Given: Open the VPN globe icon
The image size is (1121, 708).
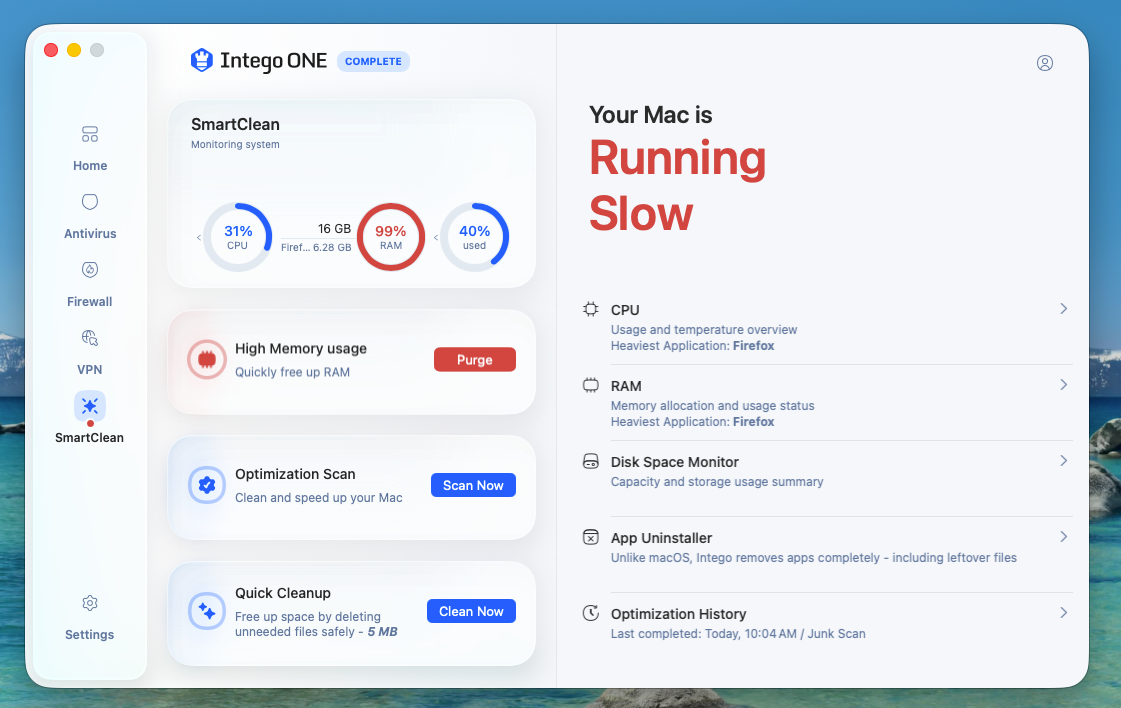Looking at the screenshot, I should [89, 338].
